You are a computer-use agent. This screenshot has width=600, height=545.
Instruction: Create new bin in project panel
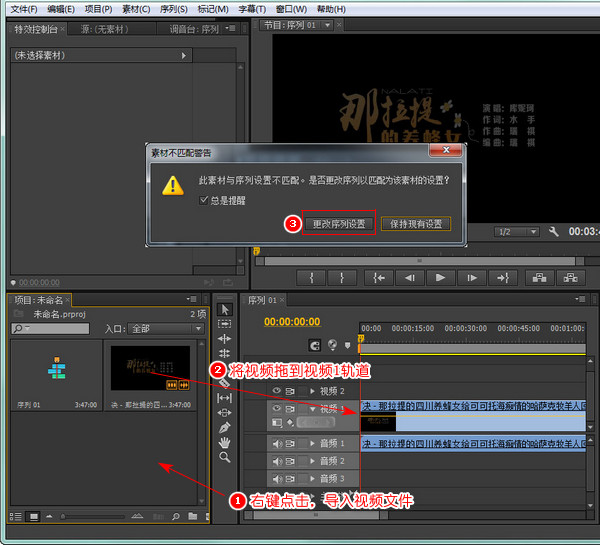coord(193,517)
